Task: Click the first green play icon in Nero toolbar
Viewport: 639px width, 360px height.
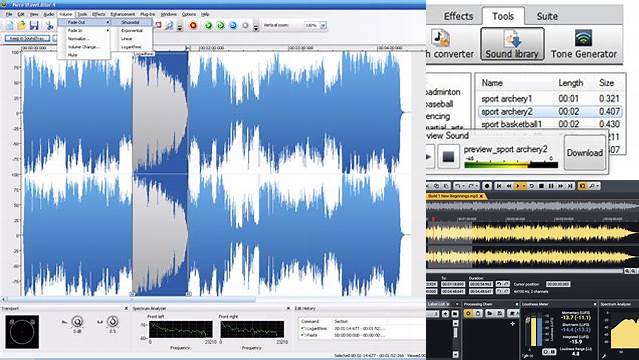Action: 208,25
